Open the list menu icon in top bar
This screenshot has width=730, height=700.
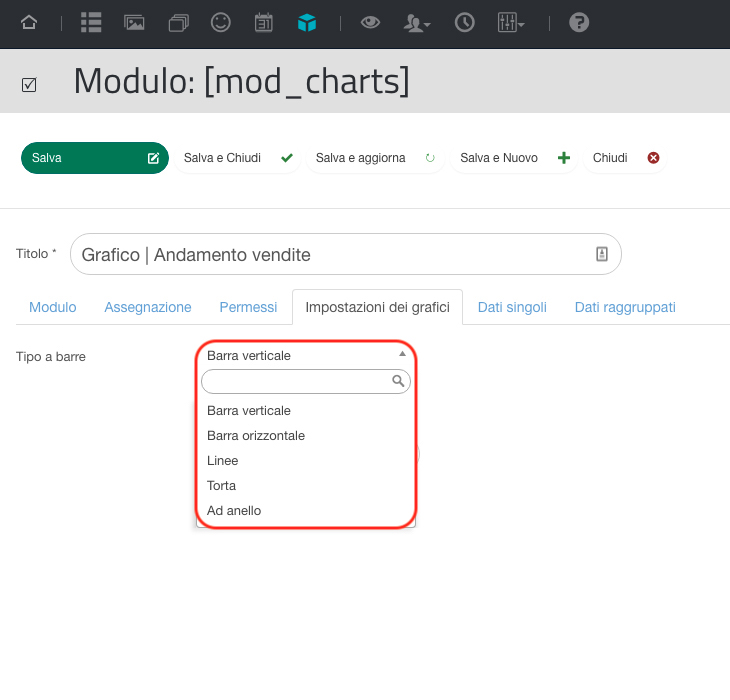pyautogui.click(x=91, y=22)
